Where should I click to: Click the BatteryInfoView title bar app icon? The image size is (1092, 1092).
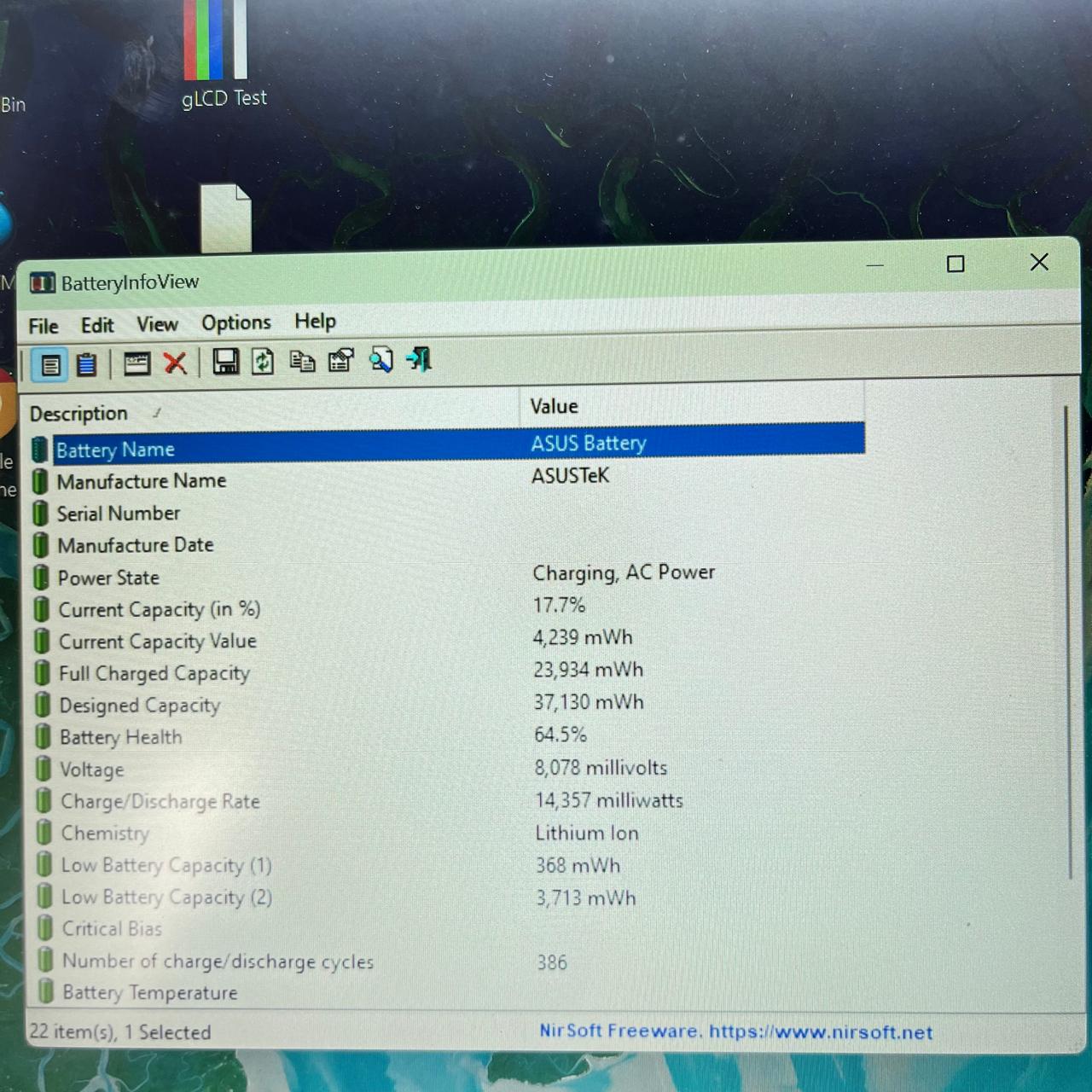43,283
